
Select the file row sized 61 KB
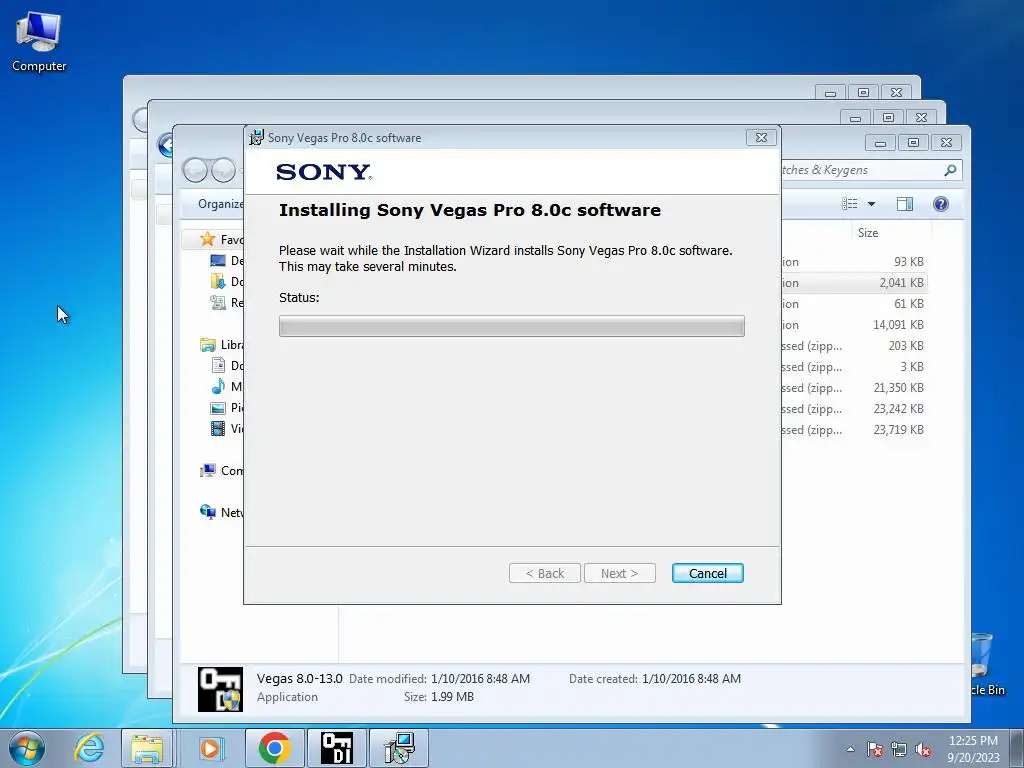tap(853, 303)
